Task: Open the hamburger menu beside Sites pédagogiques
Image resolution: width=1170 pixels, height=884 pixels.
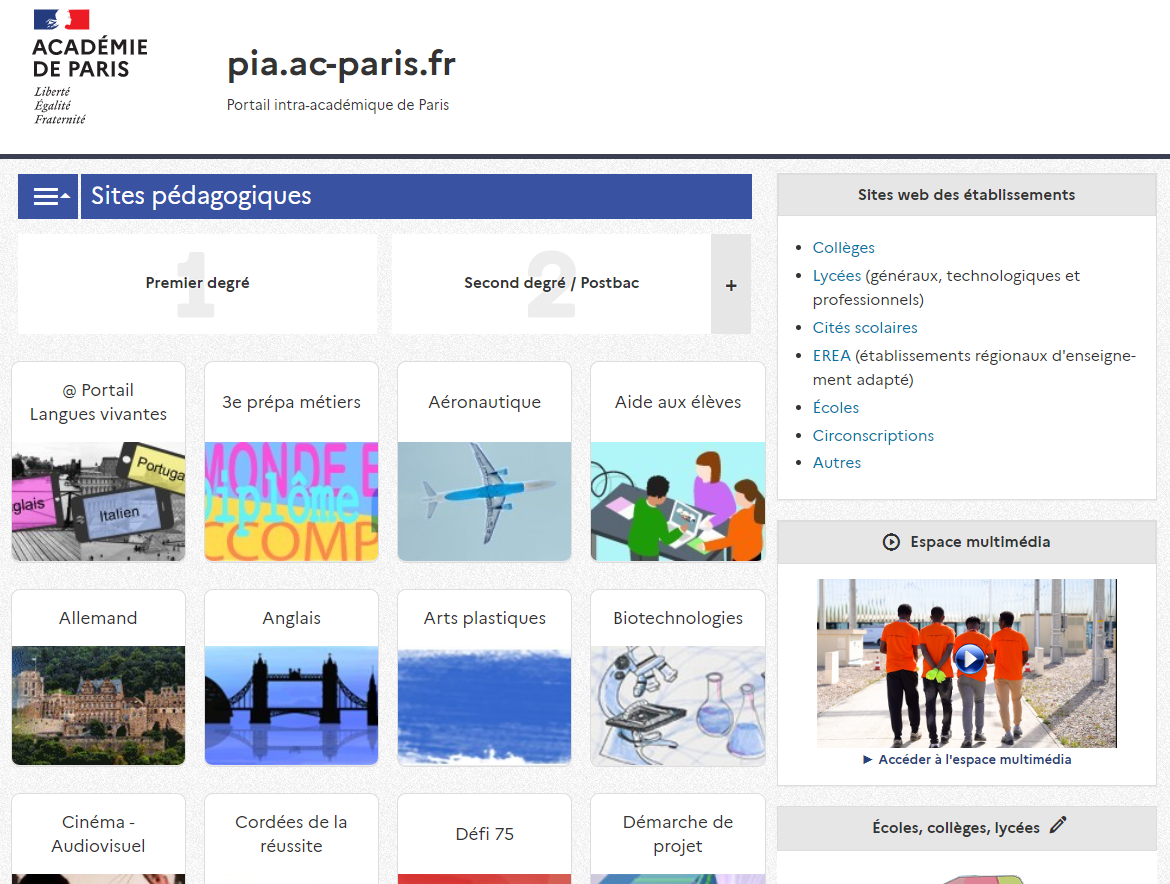Action: click(x=49, y=196)
